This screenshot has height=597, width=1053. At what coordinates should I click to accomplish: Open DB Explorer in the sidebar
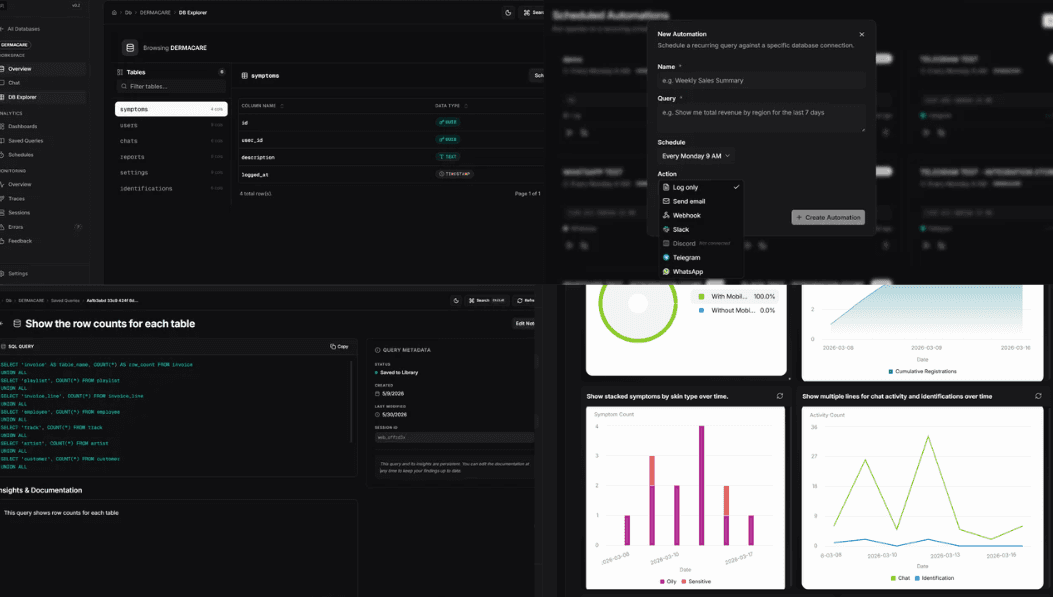pos(43,97)
